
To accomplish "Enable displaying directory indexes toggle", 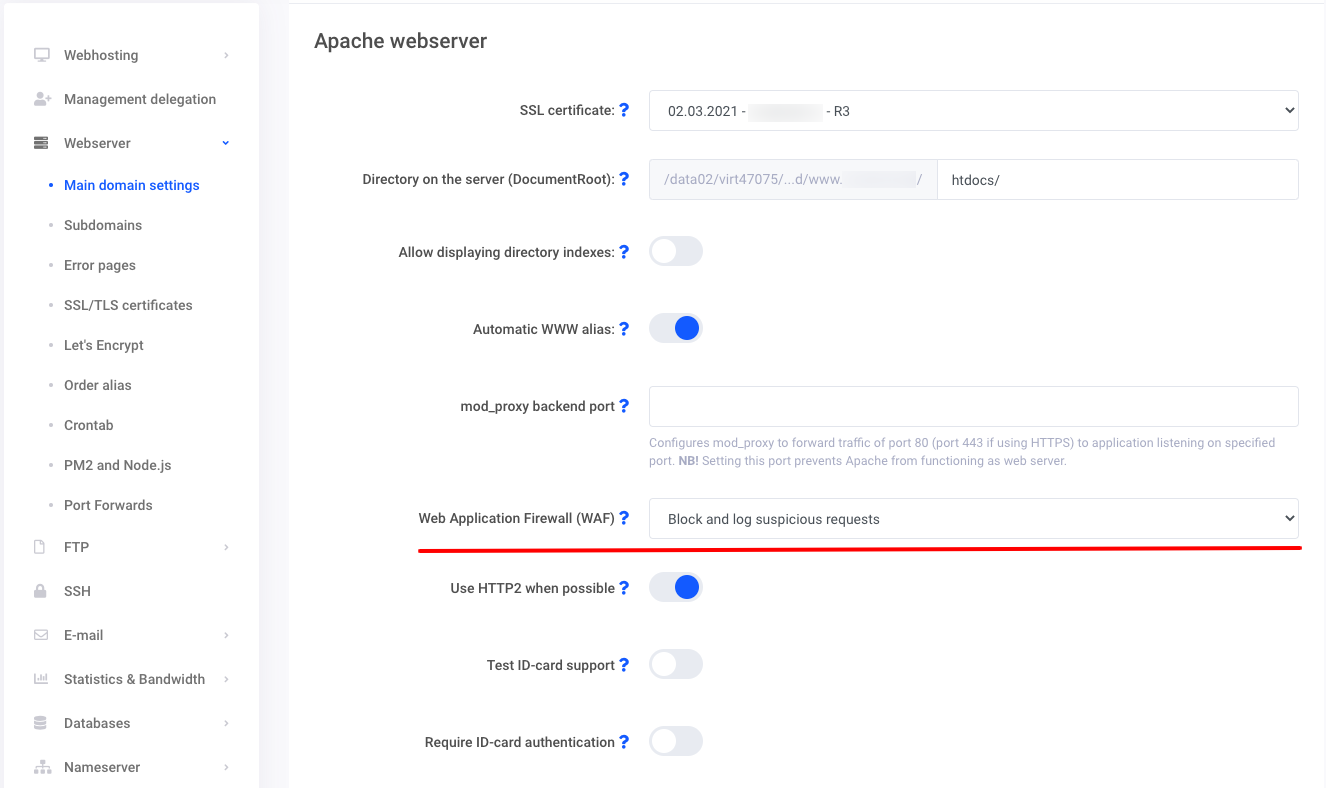I will [676, 251].
